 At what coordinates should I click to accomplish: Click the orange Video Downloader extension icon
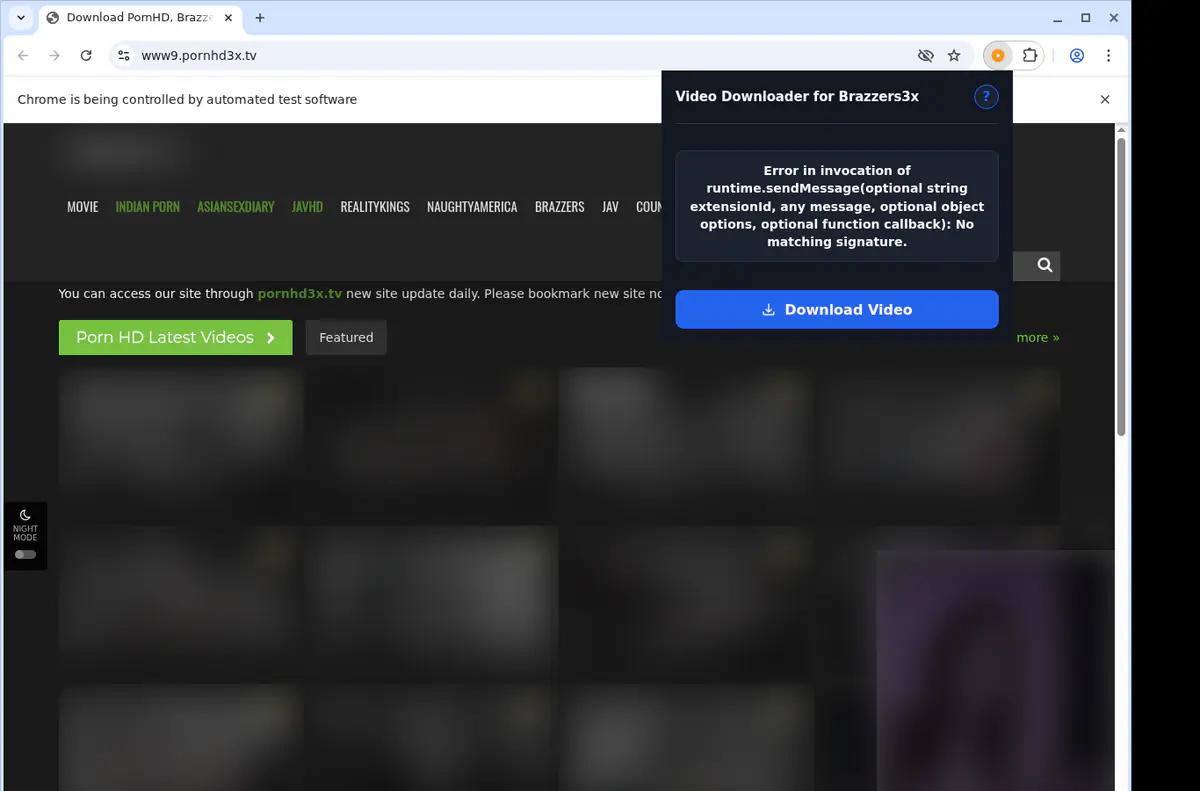point(997,56)
